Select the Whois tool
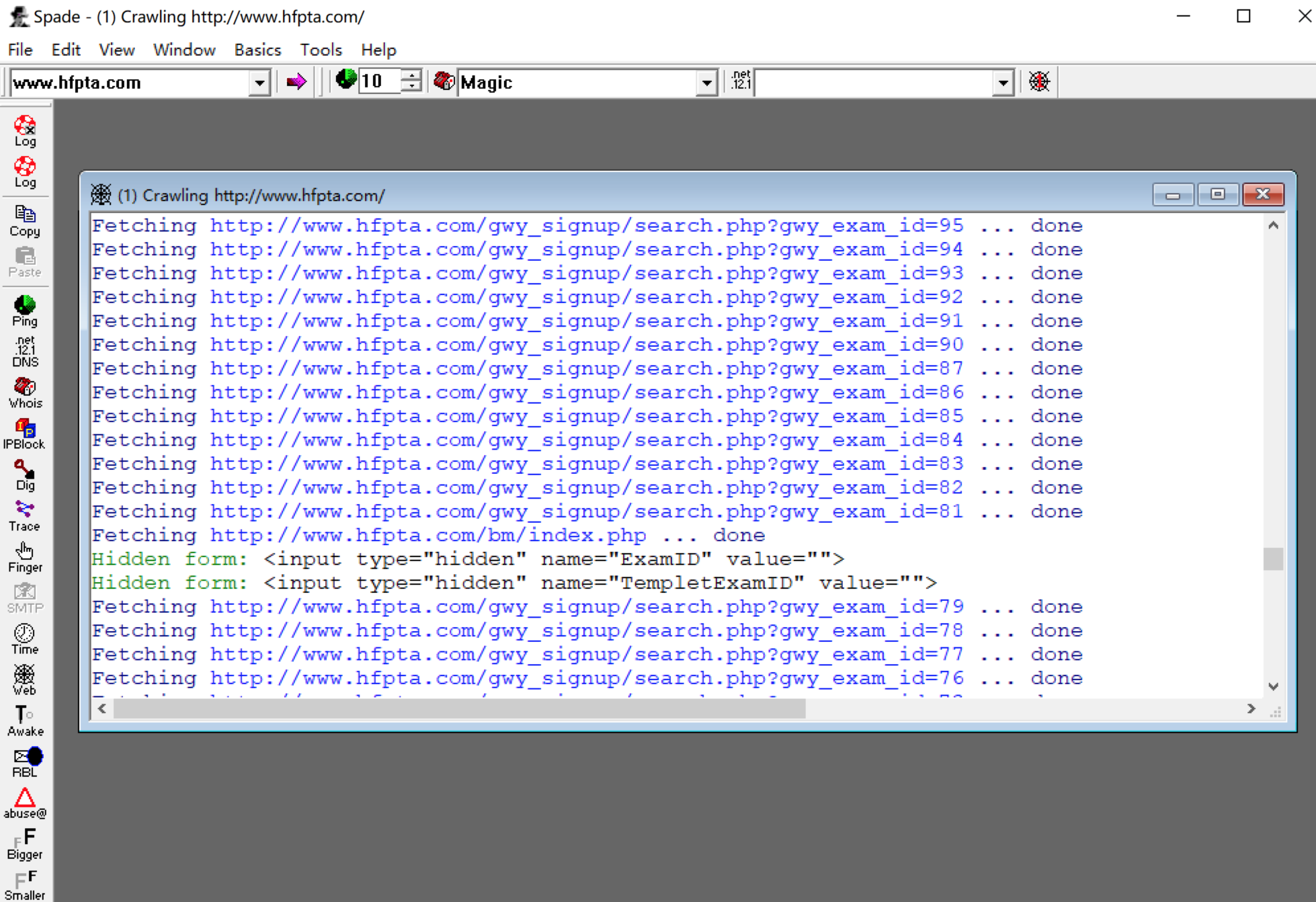Screen dimensions: 1316x902 click(x=25, y=393)
